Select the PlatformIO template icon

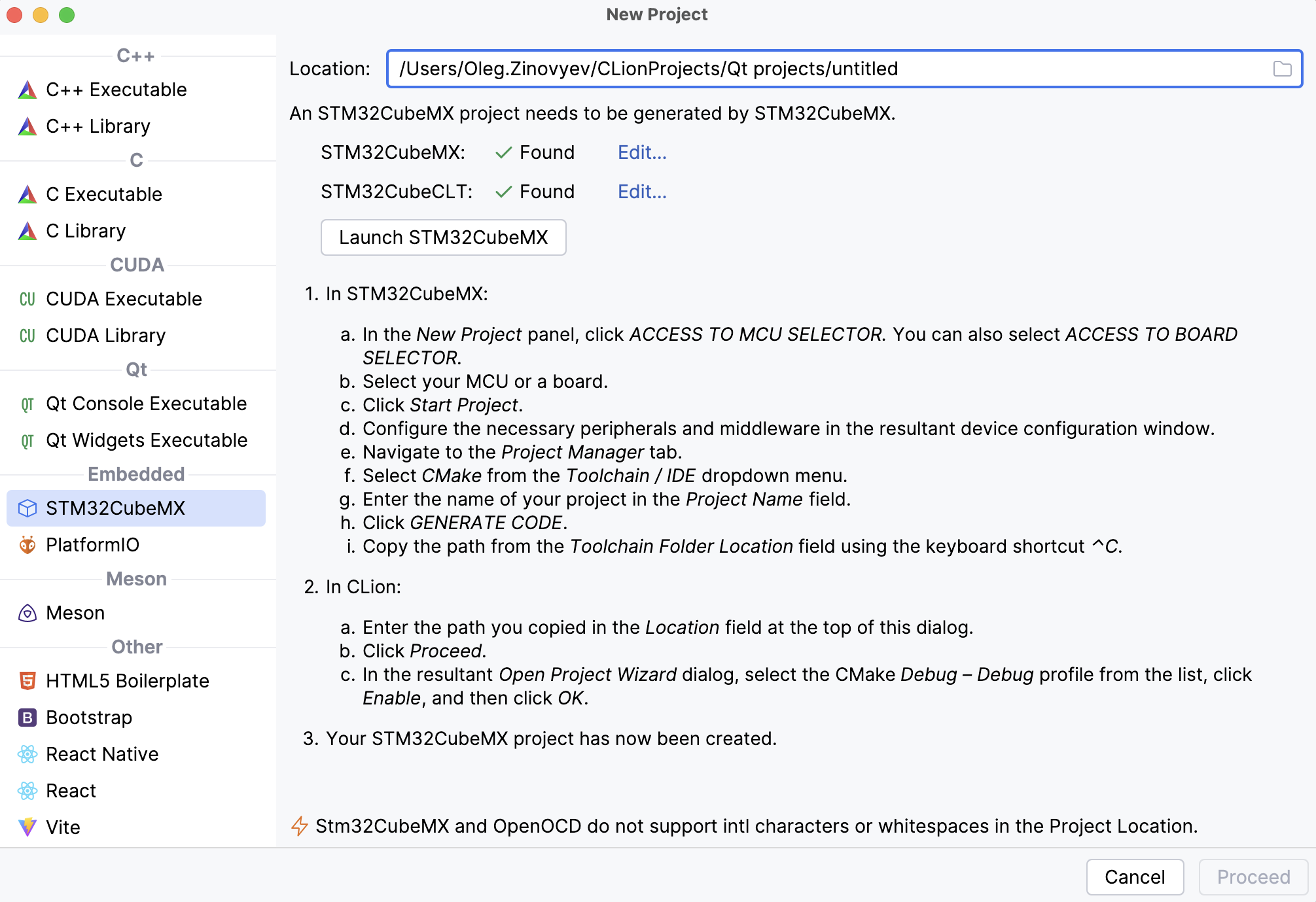pos(27,545)
